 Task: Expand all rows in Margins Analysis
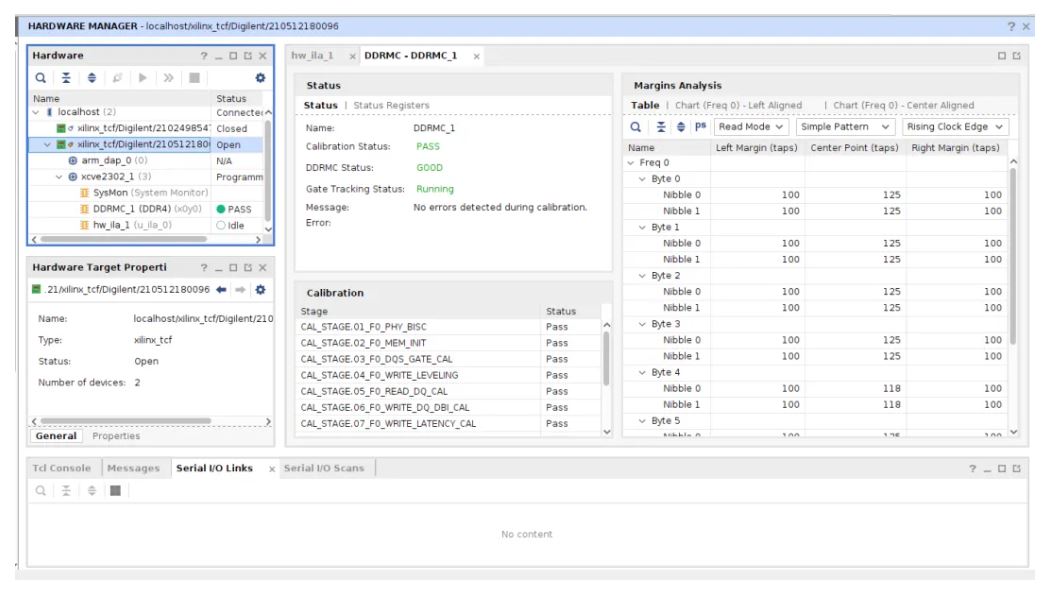tap(680, 127)
